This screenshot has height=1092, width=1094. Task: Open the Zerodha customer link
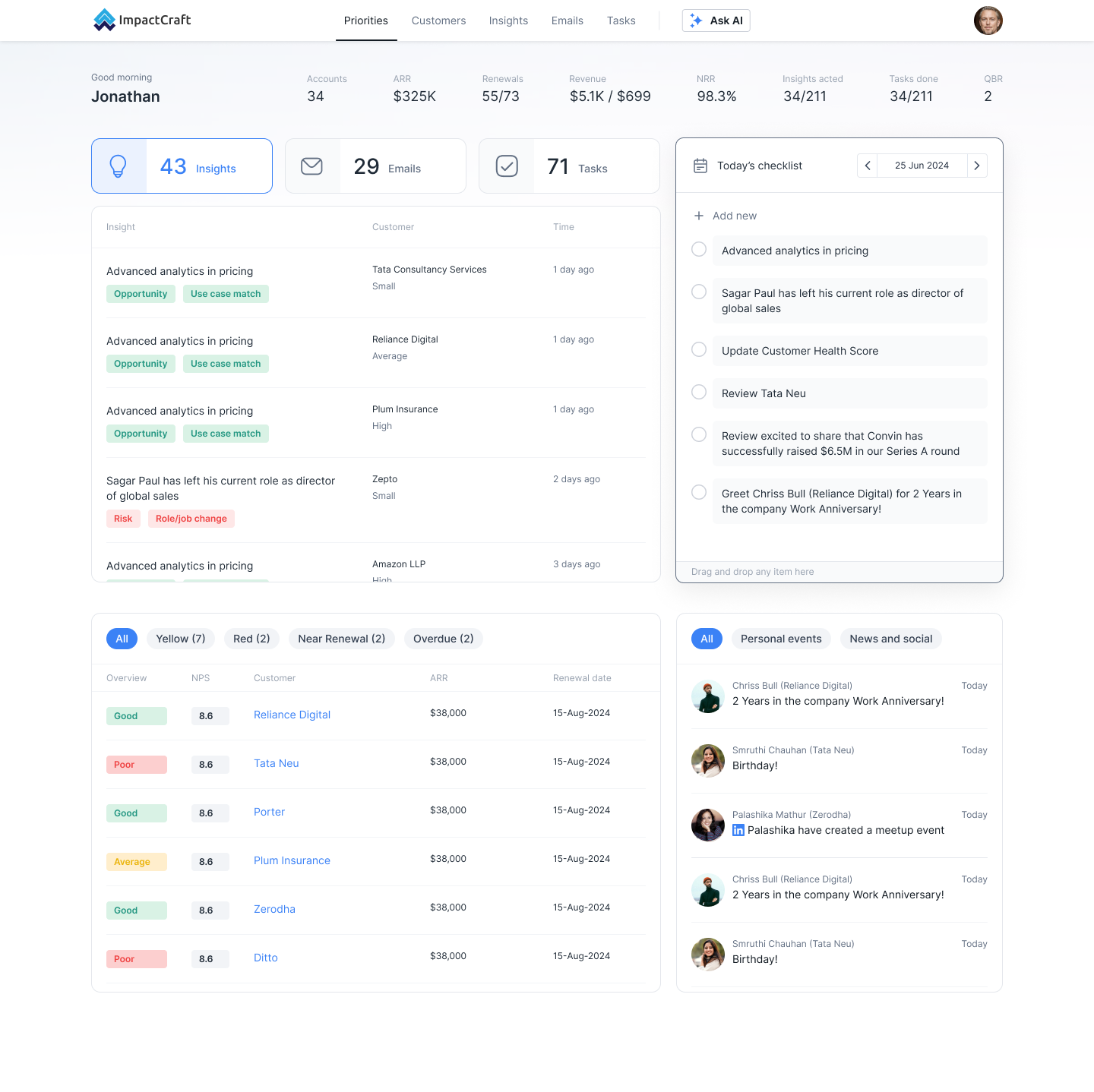(274, 909)
